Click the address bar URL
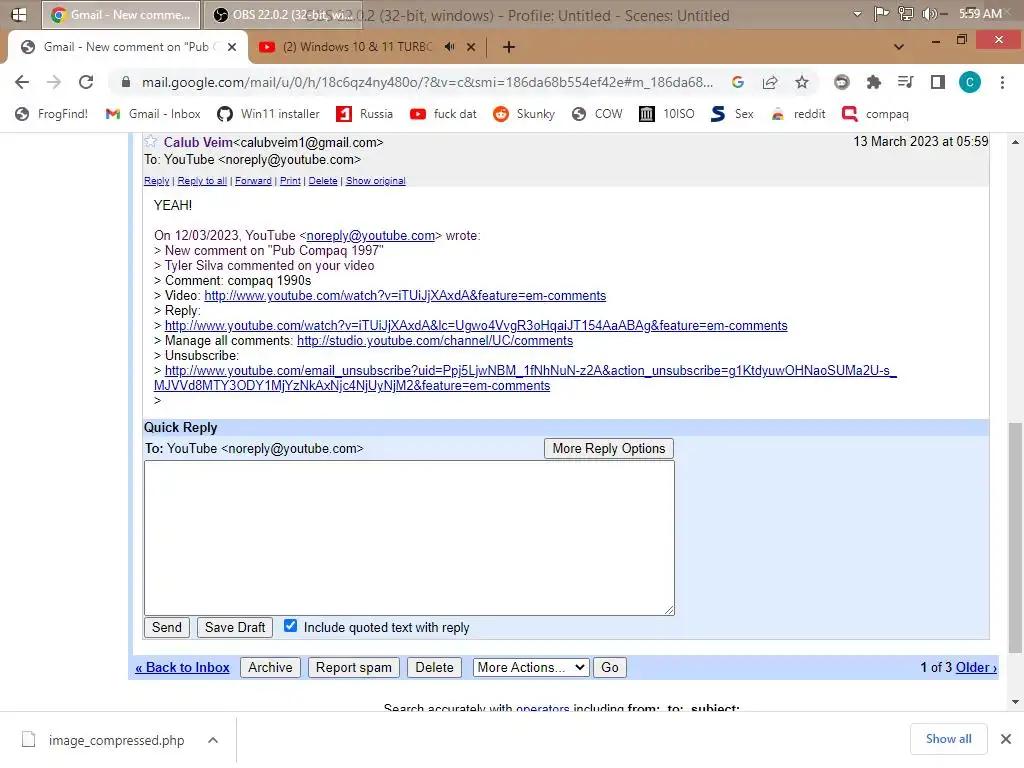 coord(427,82)
